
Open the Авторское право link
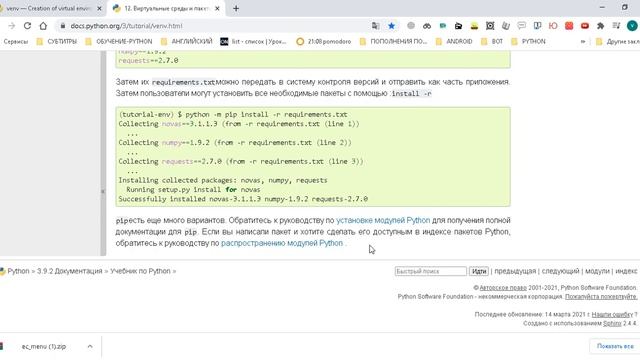[503, 288]
